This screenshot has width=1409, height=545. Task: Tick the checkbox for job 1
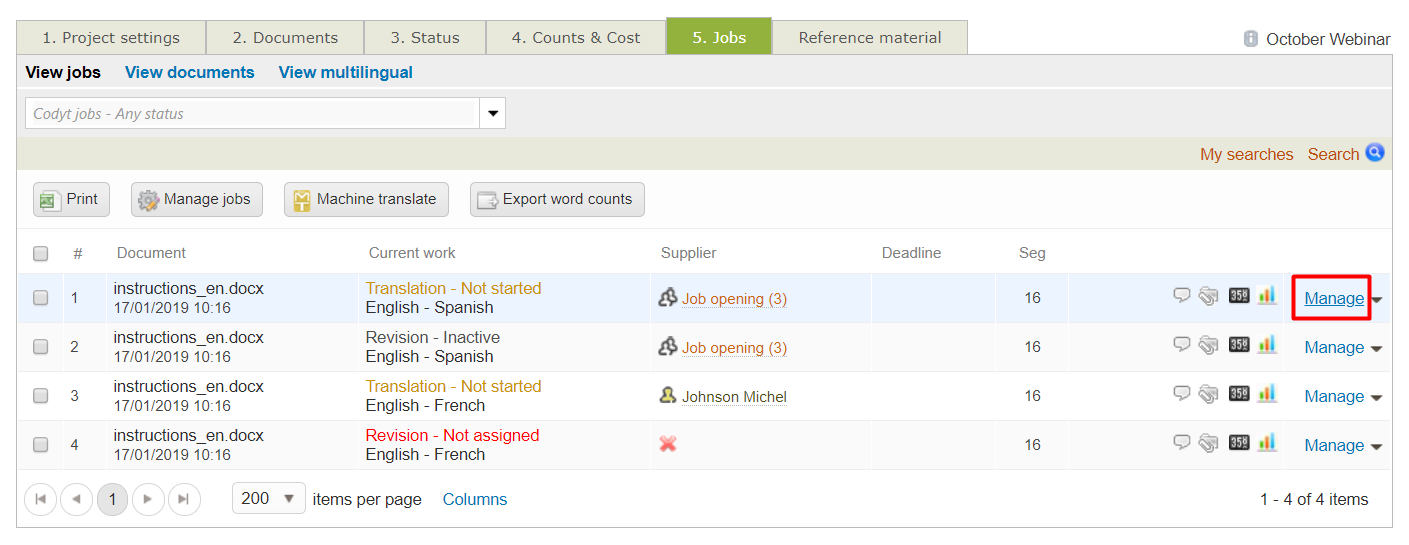41,298
